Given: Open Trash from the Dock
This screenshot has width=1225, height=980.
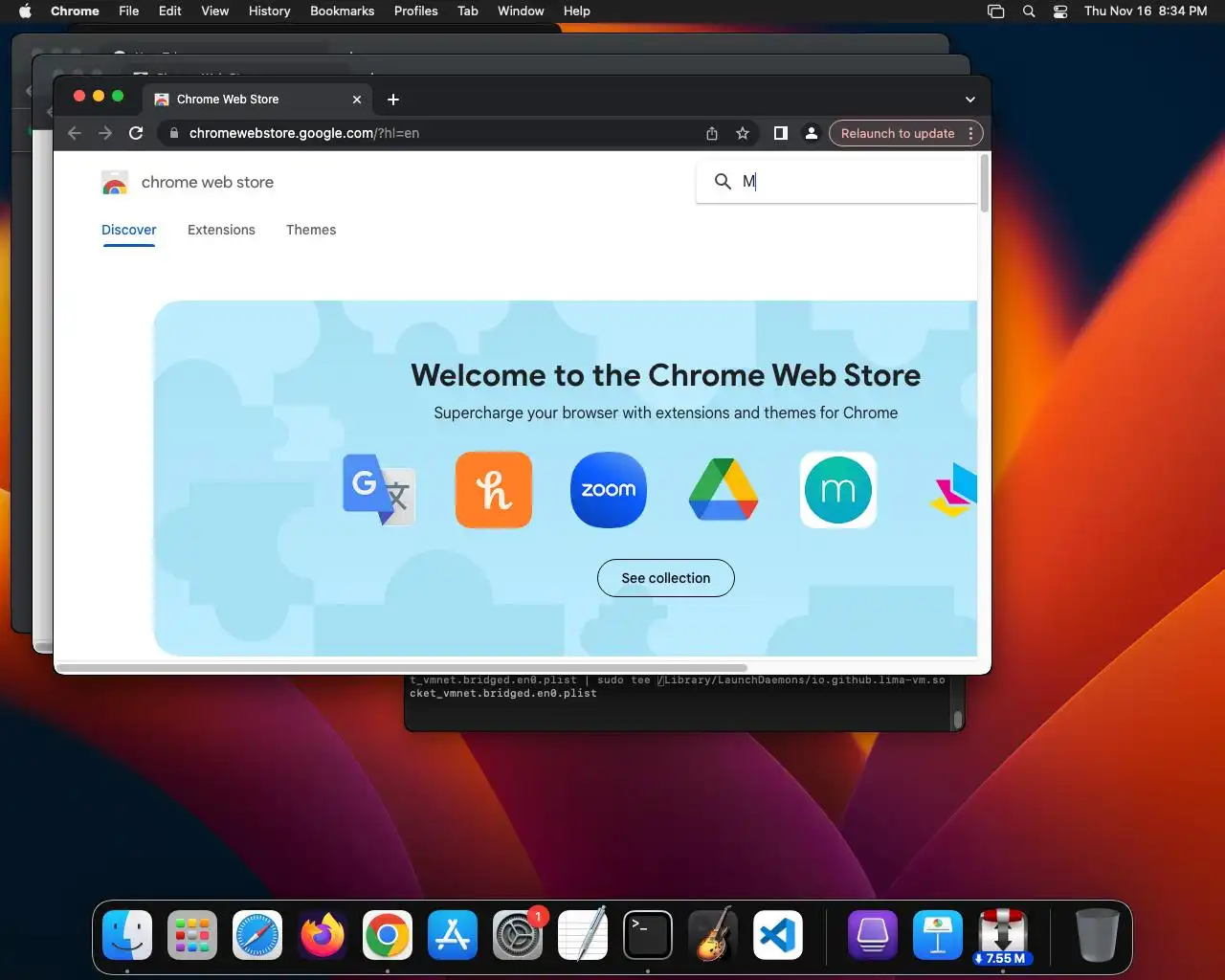Looking at the screenshot, I should tap(1097, 935).
